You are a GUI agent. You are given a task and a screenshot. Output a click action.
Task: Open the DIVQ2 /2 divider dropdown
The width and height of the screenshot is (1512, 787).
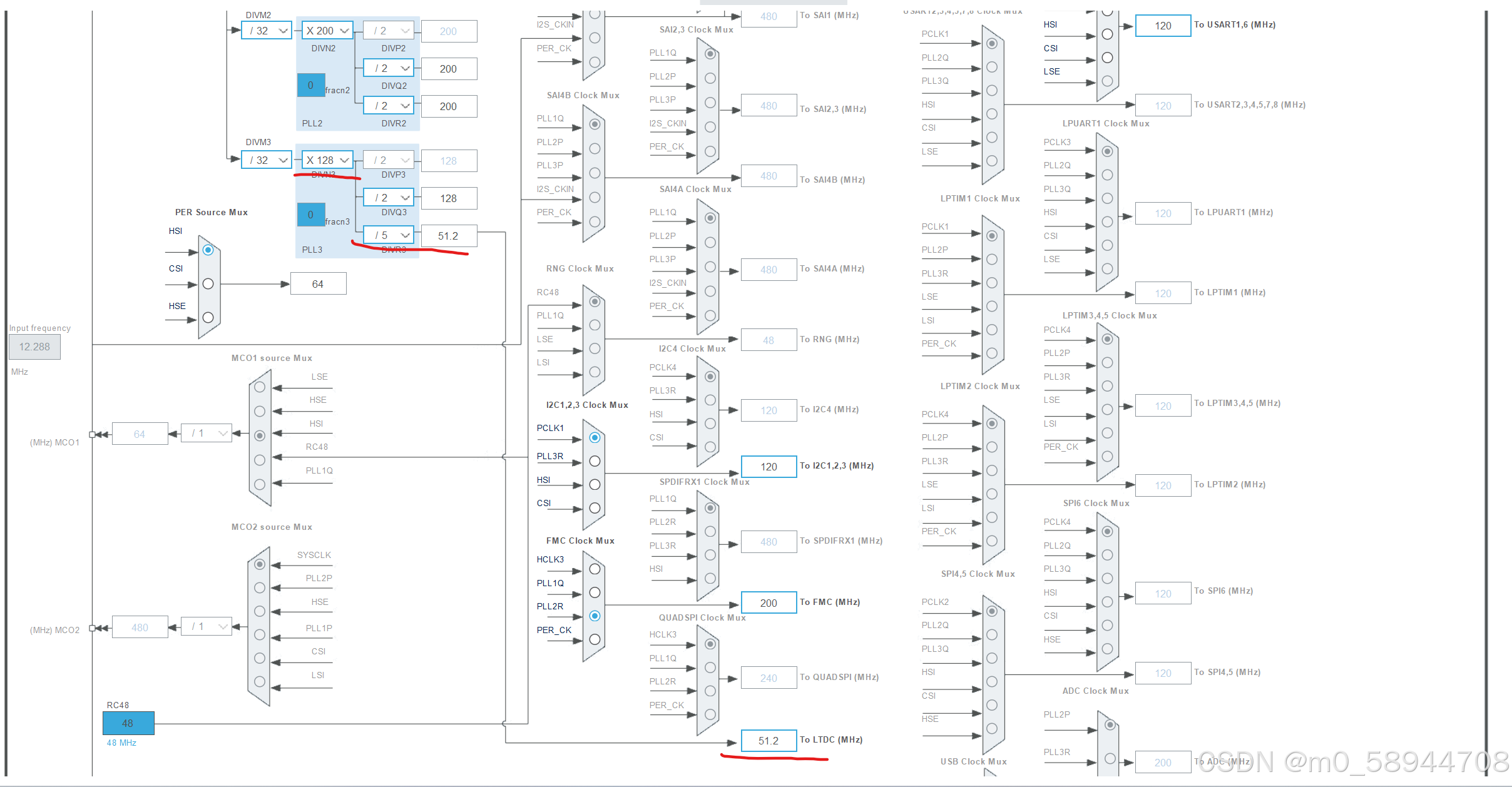[x=389, y=68]
